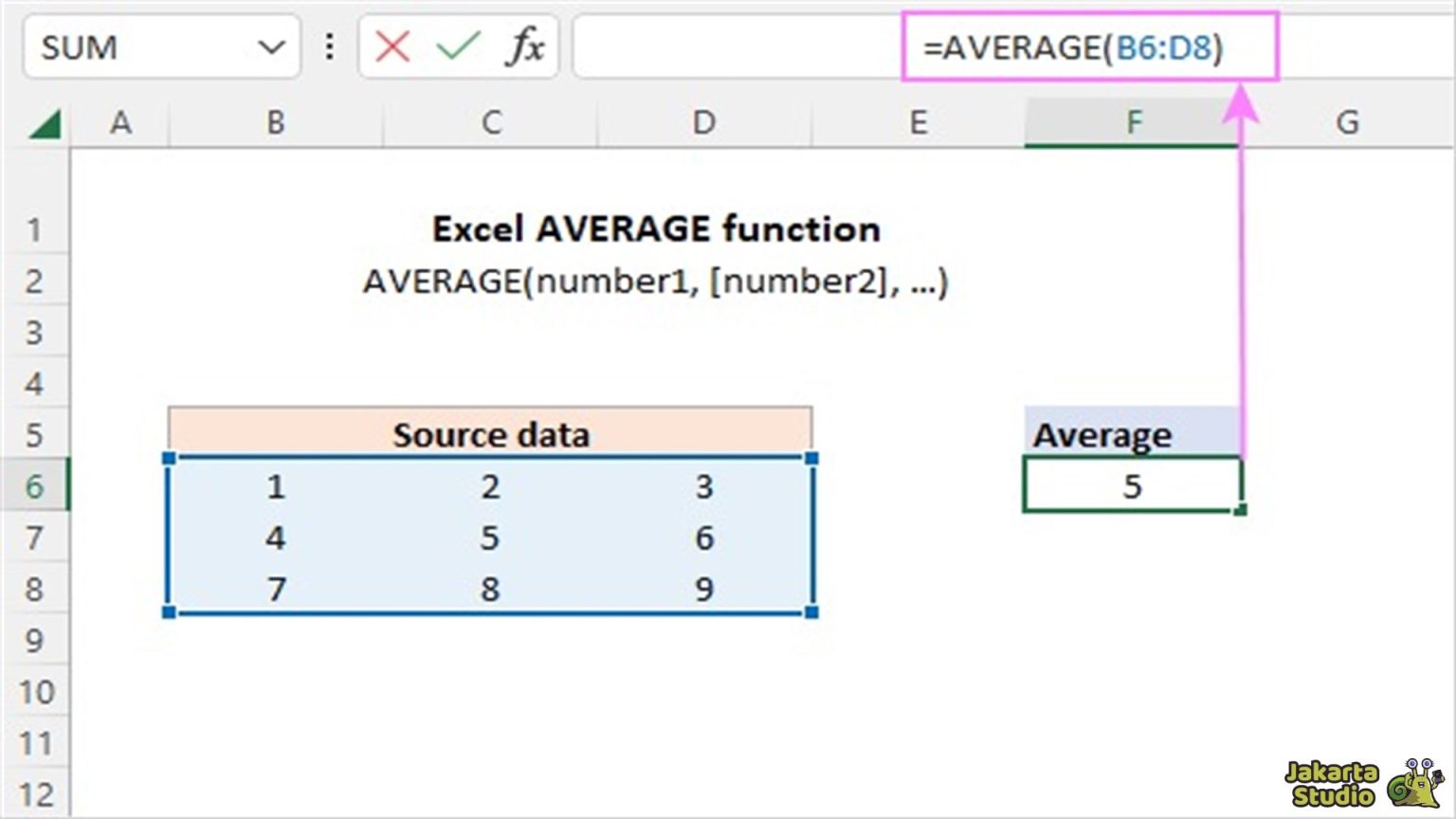Screen dimensions: 1456x819
Task: Select the cell containing the number 9
Action: (x=703, y=589)
